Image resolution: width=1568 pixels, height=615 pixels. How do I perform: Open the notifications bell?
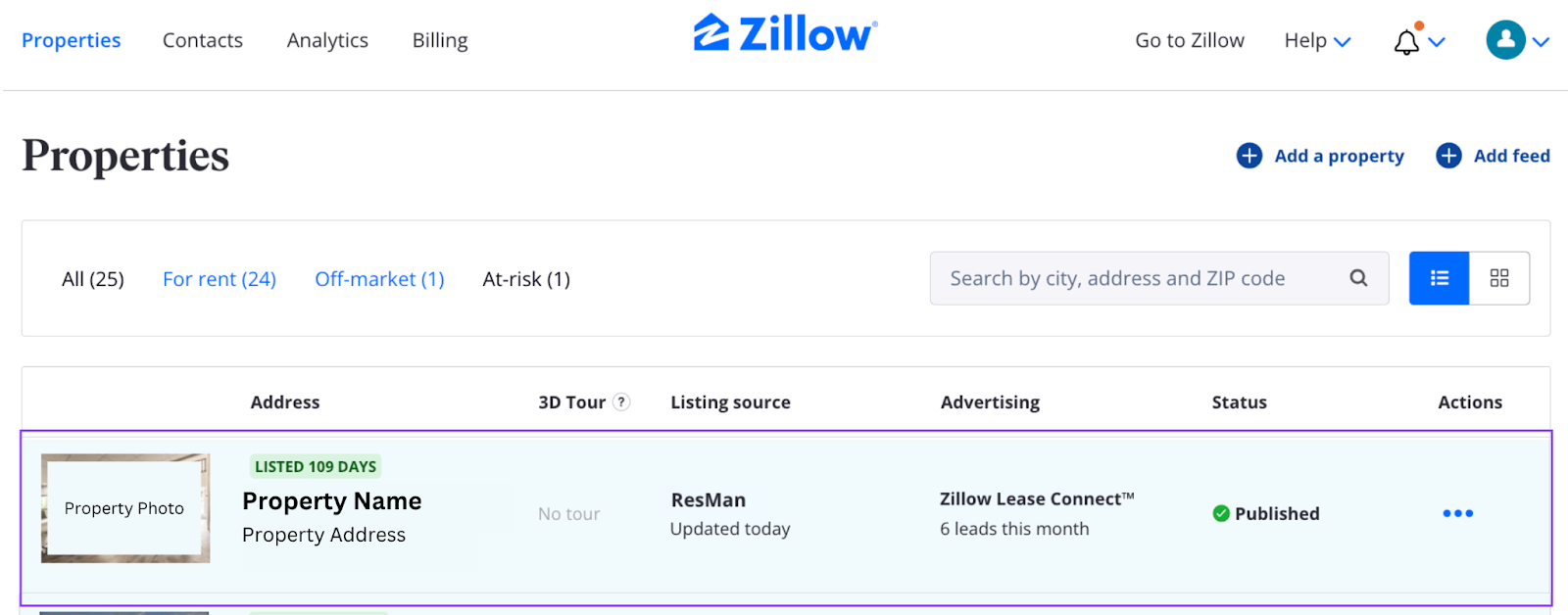point(1407,41)
